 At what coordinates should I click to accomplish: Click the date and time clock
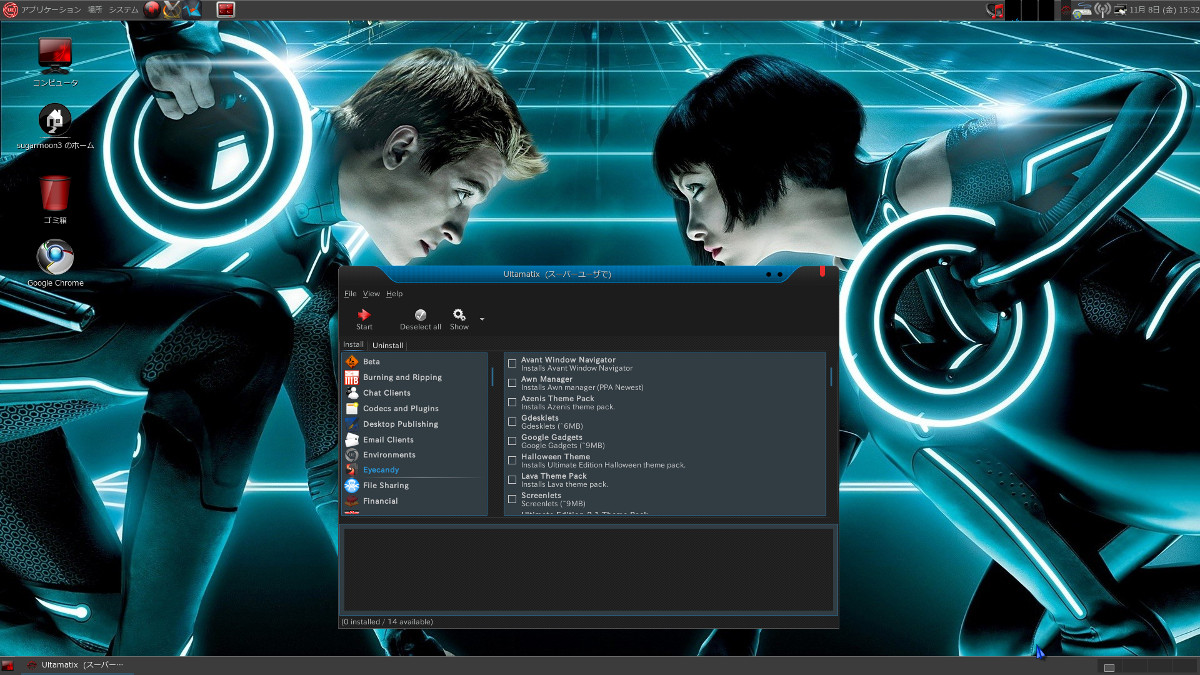(x=1164, y=10)
